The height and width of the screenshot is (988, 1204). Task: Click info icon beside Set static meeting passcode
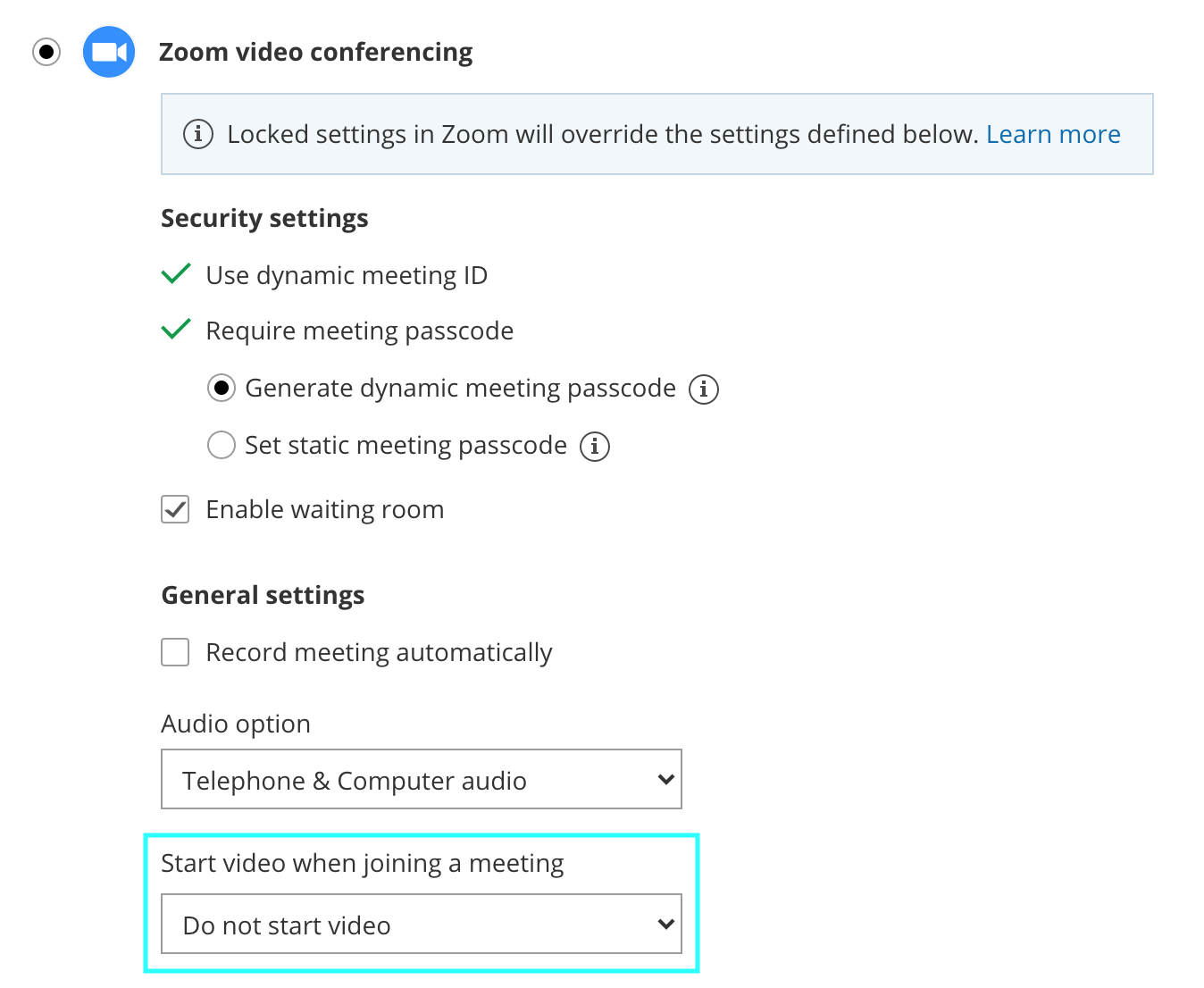click(x=595, y=446)
